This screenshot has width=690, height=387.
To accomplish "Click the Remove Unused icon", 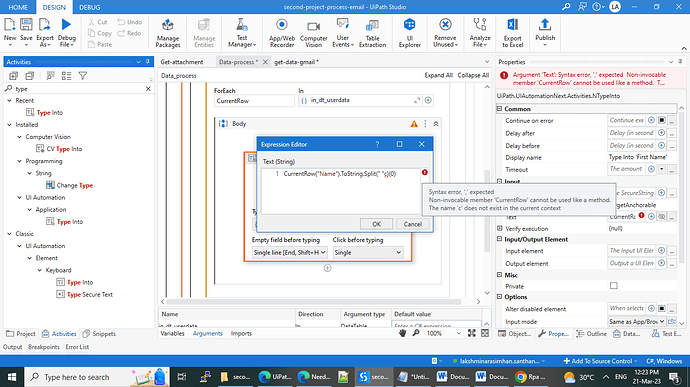I will tap(445, 33).
